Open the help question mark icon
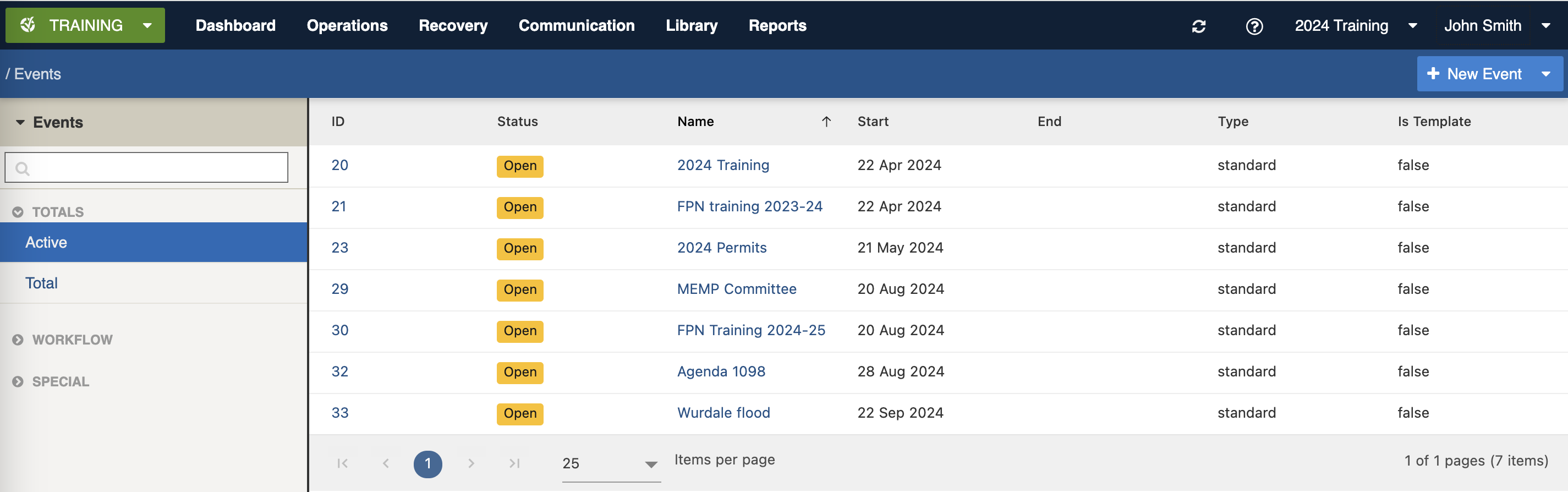The width and height of the screenshot is (1568, 492). pyautogui.click(x=1254, y=26)
